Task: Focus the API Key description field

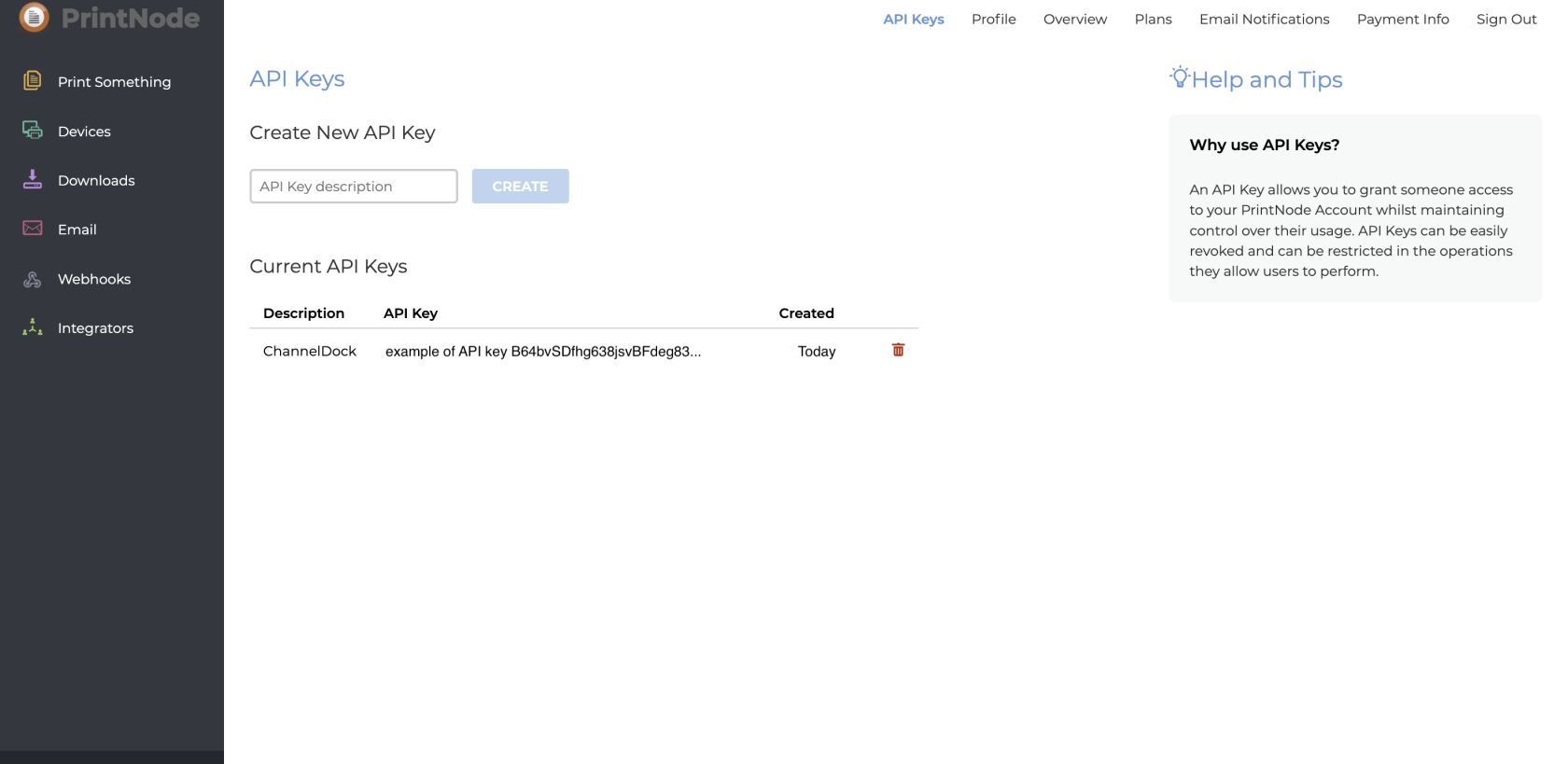Action: tap(354, 187)
